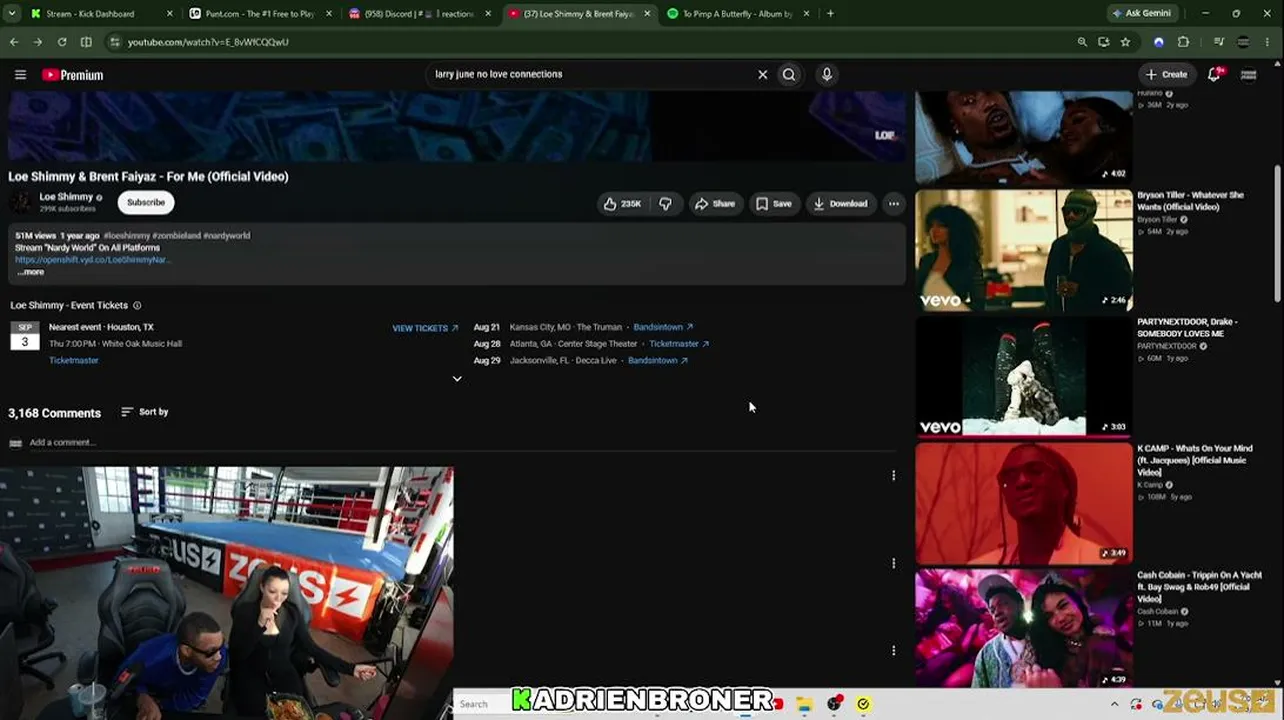Open the comments Sort by menu
The height and width of the screenshot is (720, 1284).
[145, 412]
